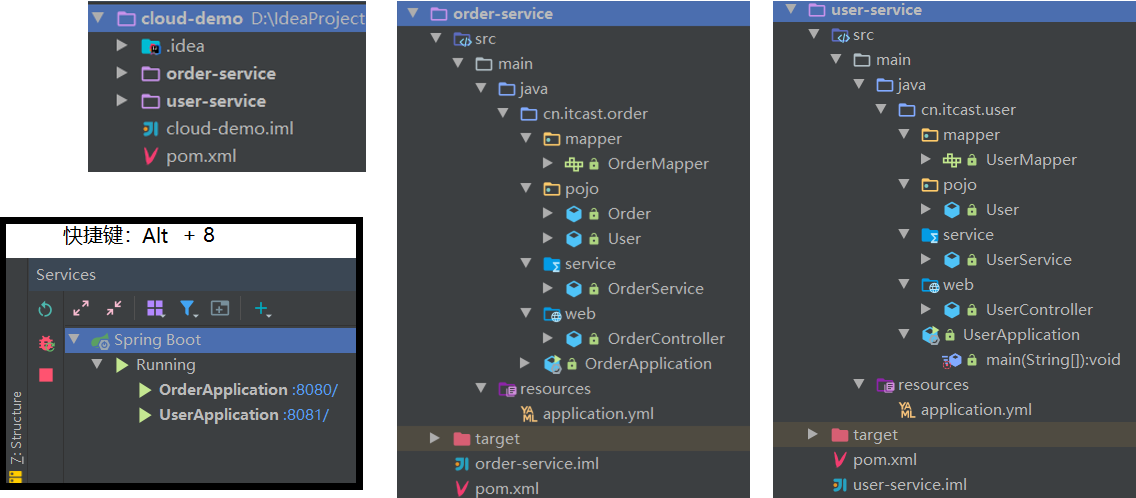This screenshot has height=498, width=1136.
Task: Select the order-service root header row
Action: coord(573,13)
